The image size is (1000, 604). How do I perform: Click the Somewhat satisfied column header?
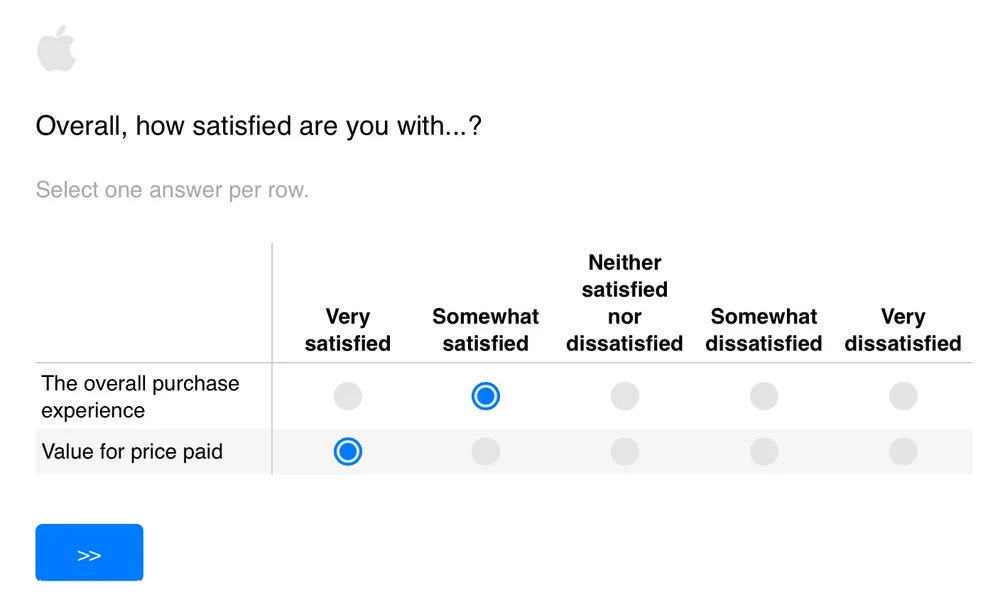[485, 330]
